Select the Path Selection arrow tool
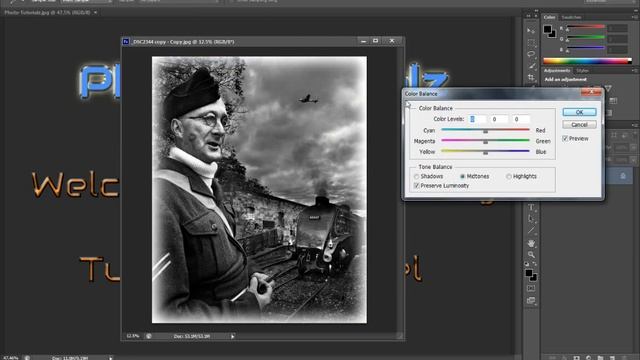The width and height of the screenshot is (640, 360). pyautogui.click(x=531, y=219)
